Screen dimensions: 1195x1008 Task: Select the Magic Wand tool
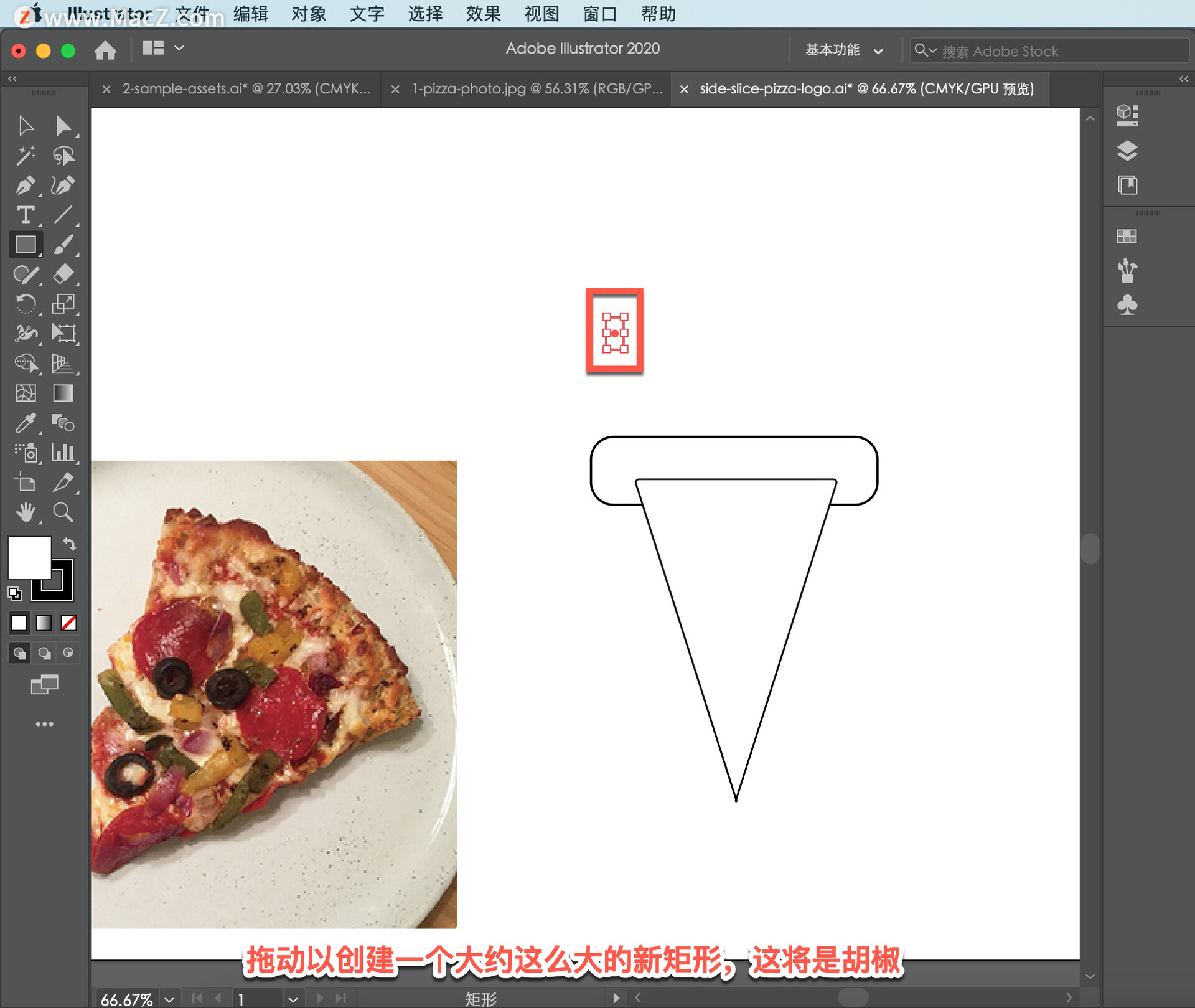click(x=26, y=156)
